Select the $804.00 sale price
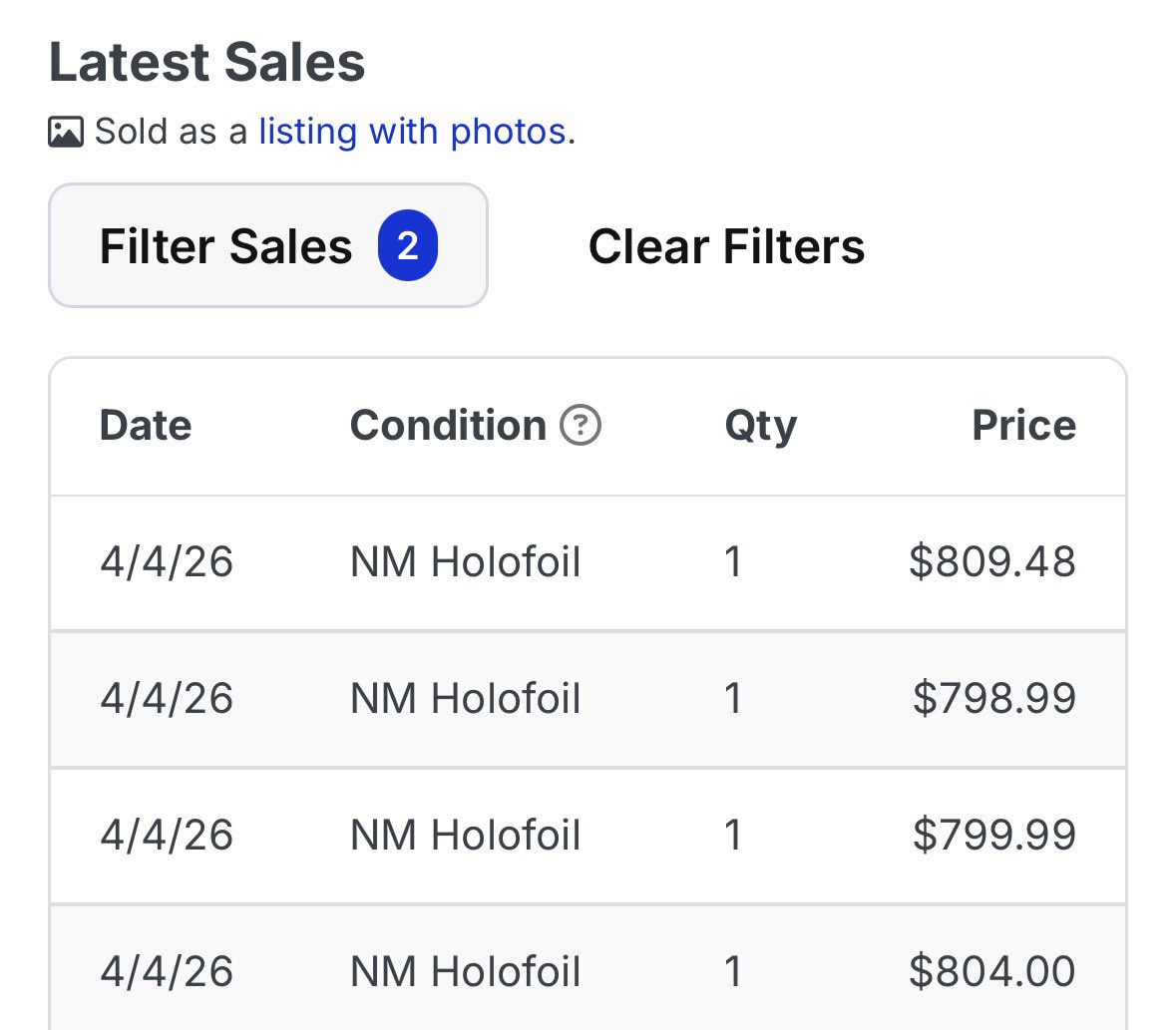 991,971
